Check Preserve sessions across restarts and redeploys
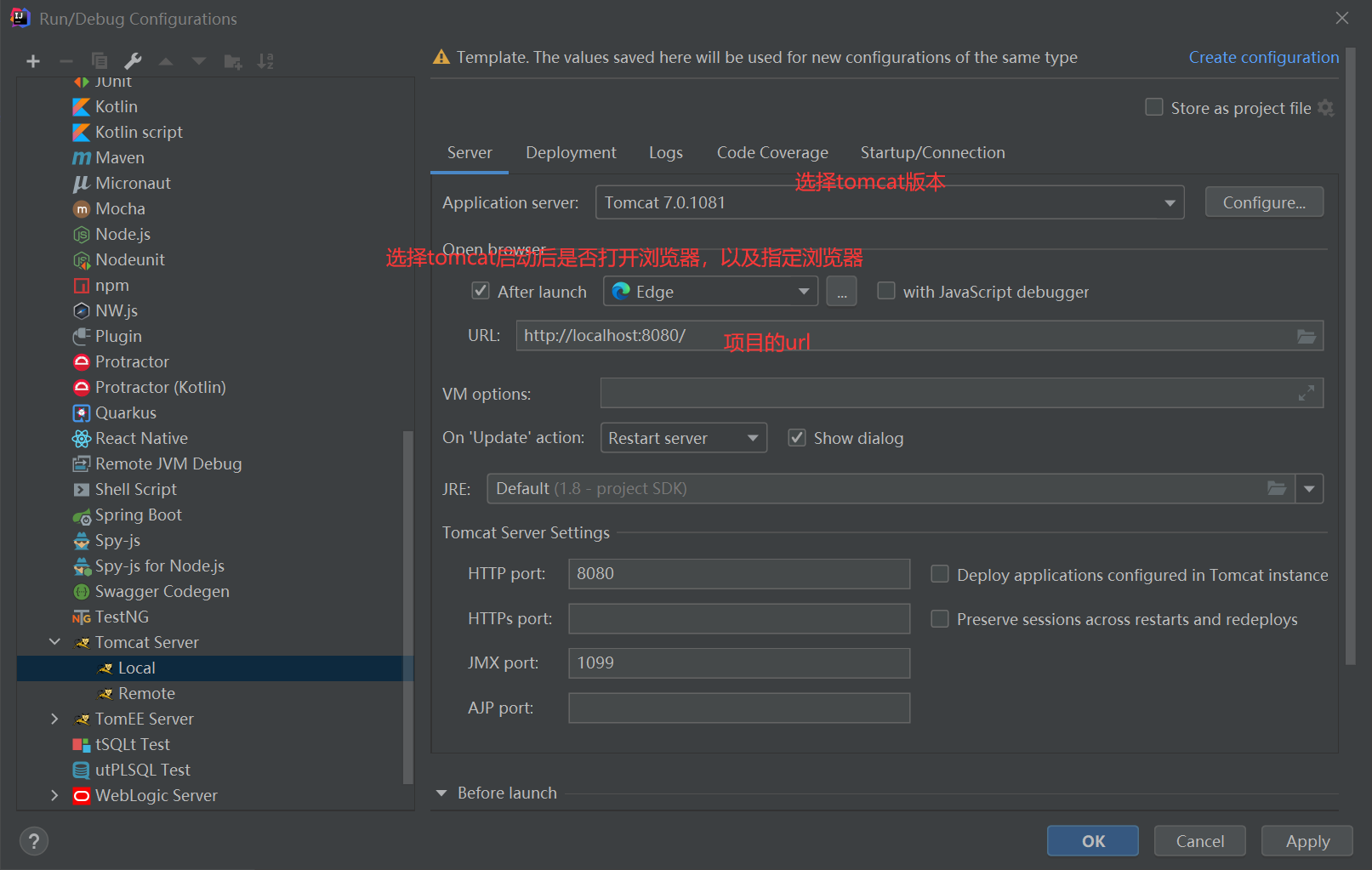 [x=940, y=619]
